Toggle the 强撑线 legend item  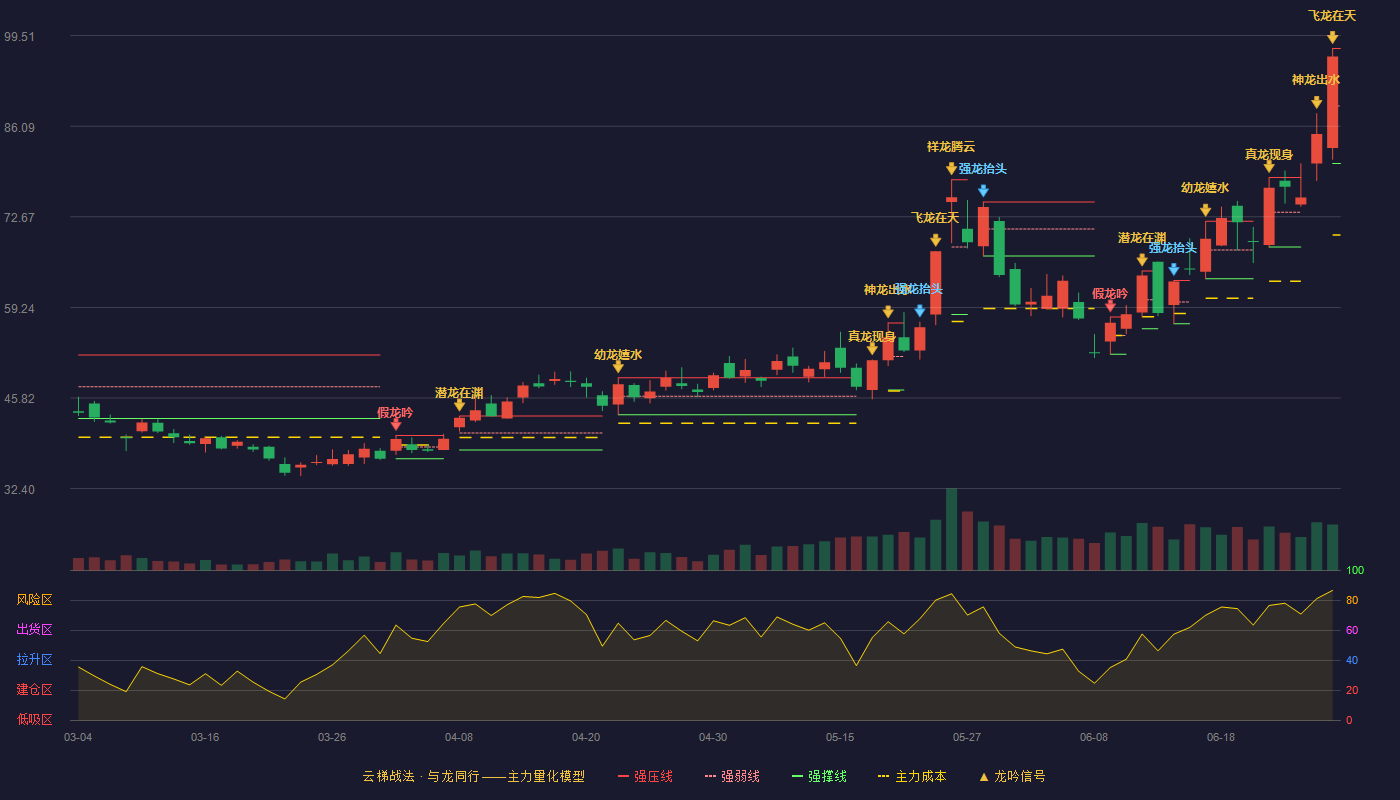pyautogui.click(x=819, y=776)
